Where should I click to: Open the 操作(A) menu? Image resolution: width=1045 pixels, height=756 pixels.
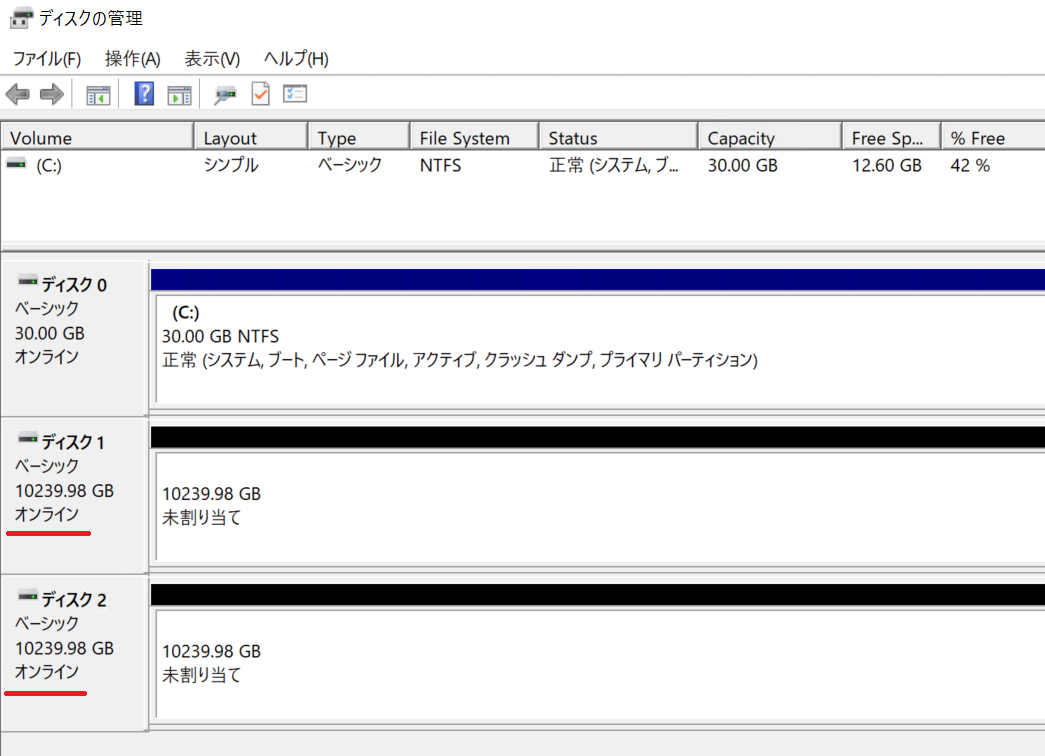tap(133, 59)
